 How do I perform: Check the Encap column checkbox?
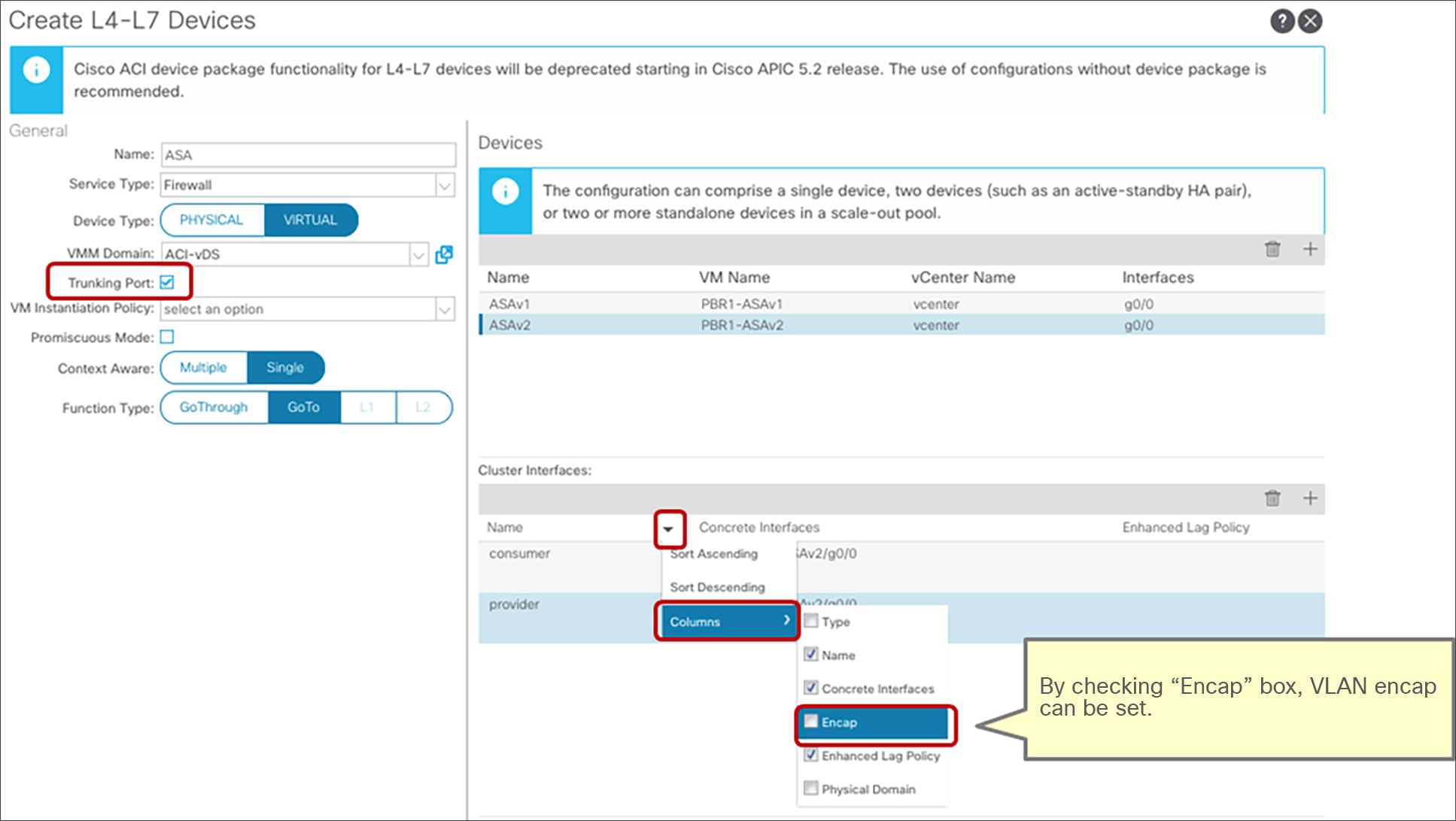(x=810, y=721)
